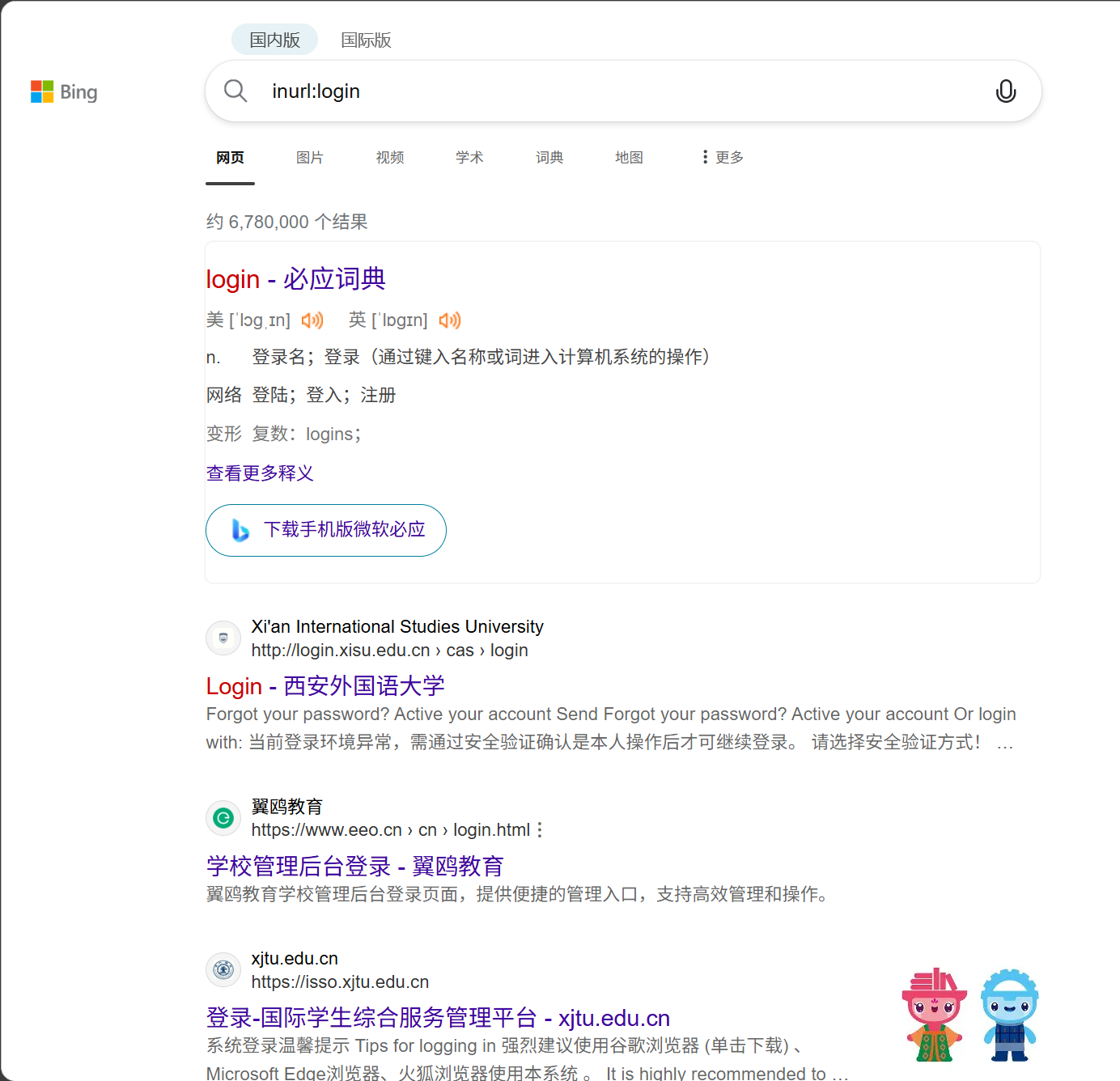
Task: Activate voice search with the microphone icon
Action: (1005, 91)
